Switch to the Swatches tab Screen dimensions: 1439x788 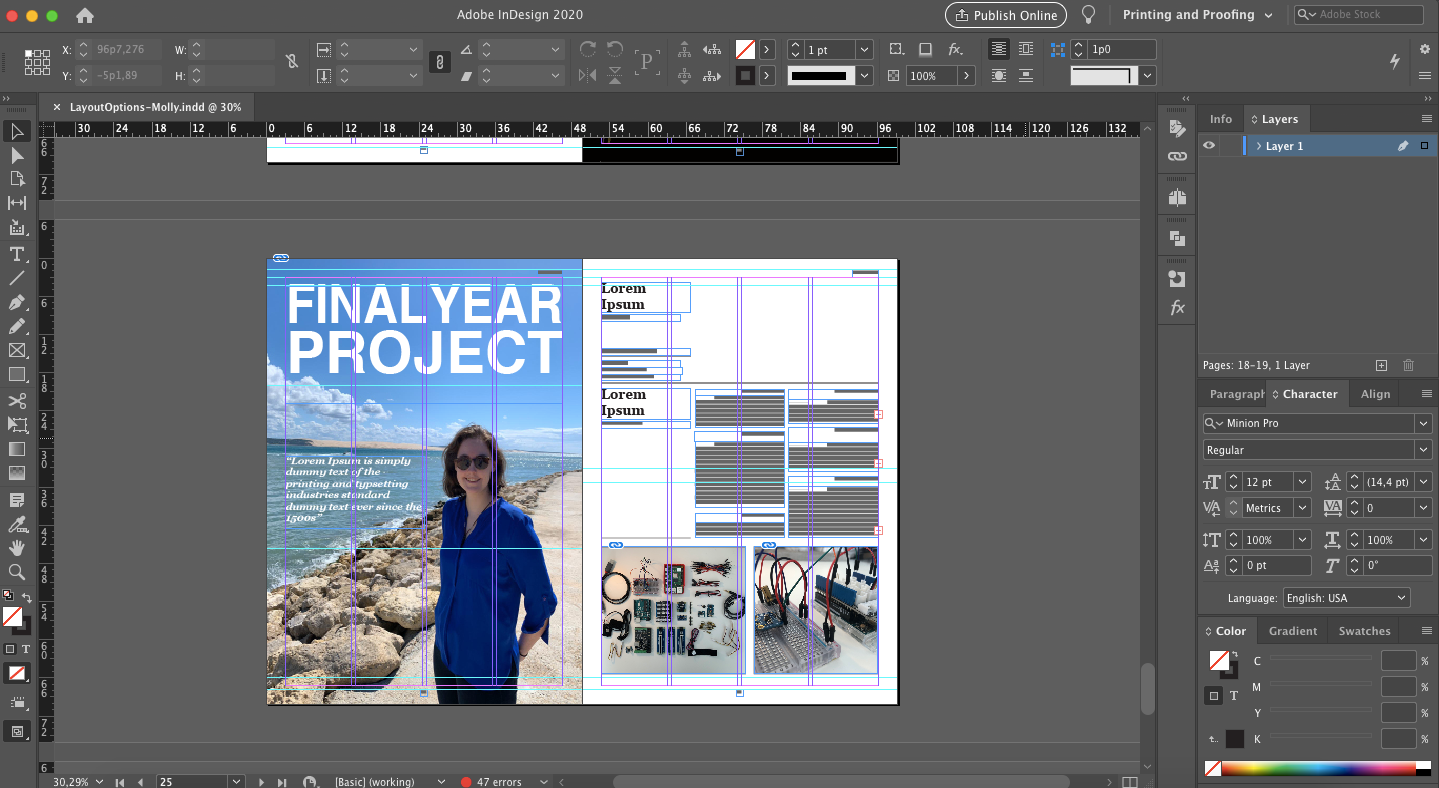(1364, 631)
